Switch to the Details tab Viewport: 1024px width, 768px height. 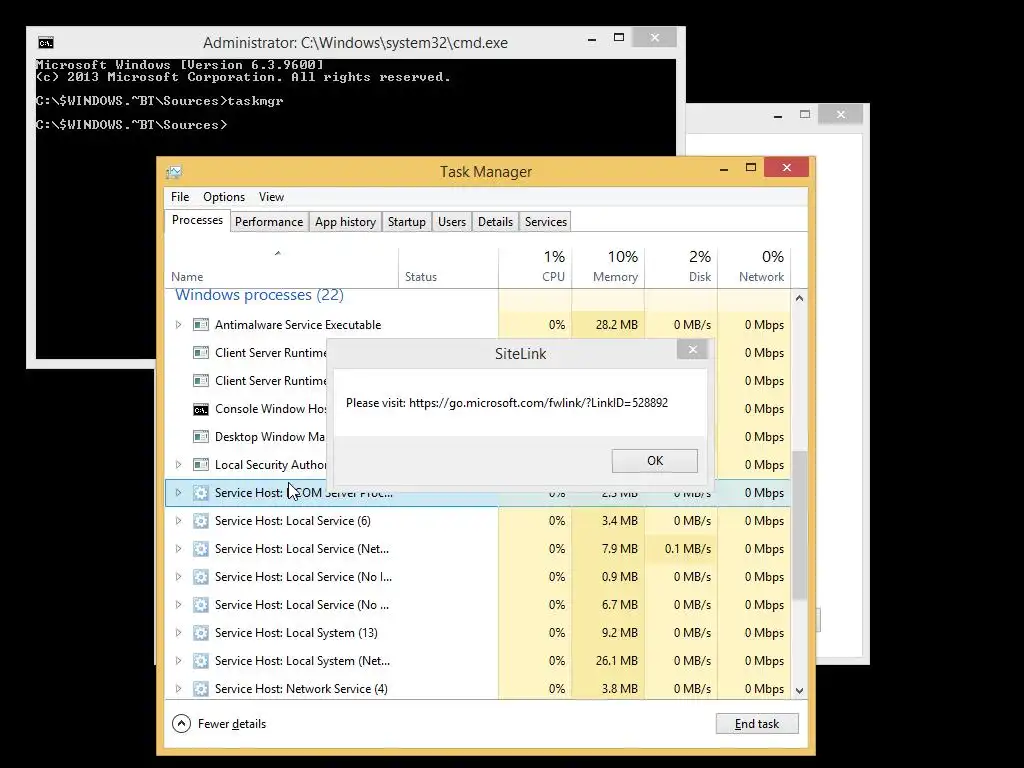[x=495, y=222]
